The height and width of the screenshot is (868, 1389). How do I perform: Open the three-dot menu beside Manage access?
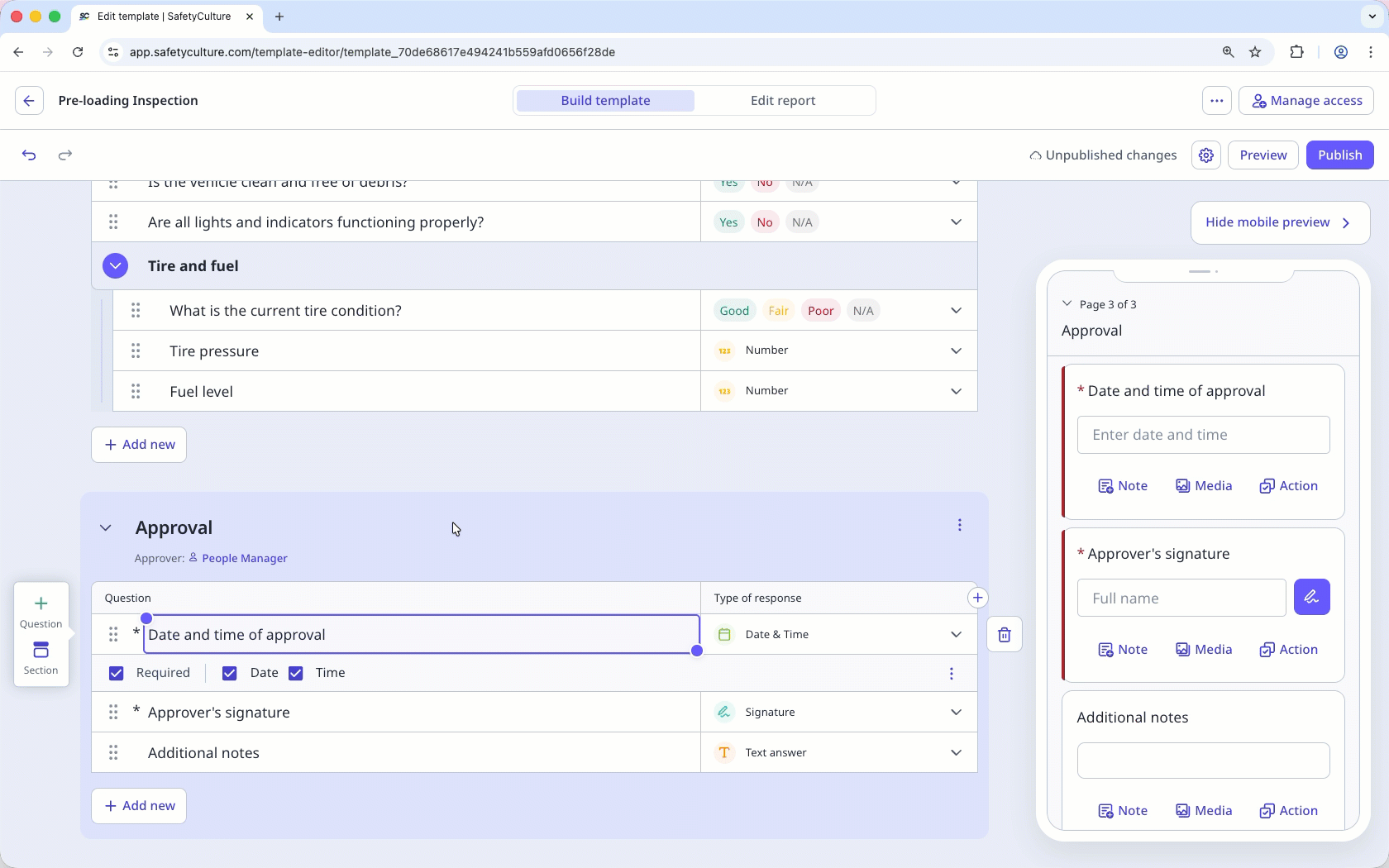click(1217, 101)
